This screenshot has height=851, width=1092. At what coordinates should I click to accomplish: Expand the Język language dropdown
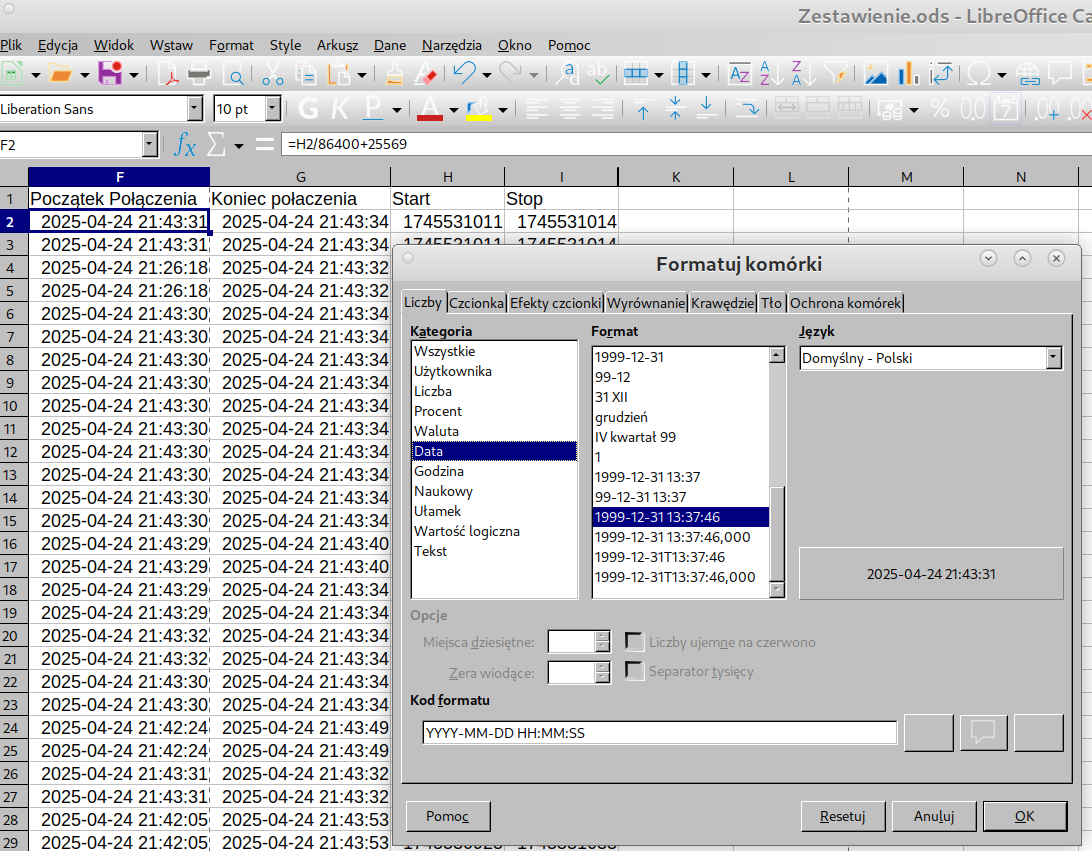(x=1053, y=358)
